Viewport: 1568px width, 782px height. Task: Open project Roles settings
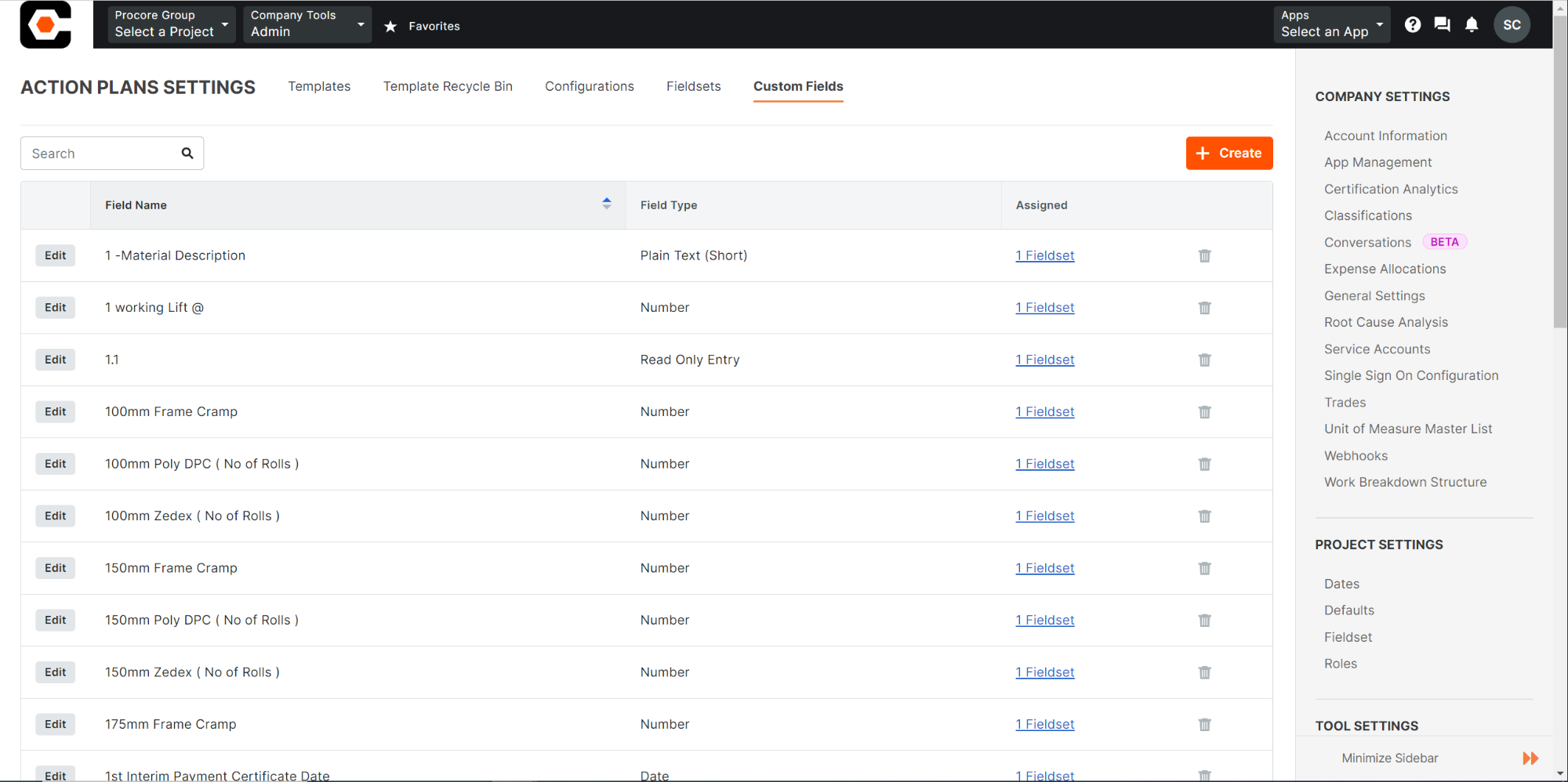tap(1340, 664)
